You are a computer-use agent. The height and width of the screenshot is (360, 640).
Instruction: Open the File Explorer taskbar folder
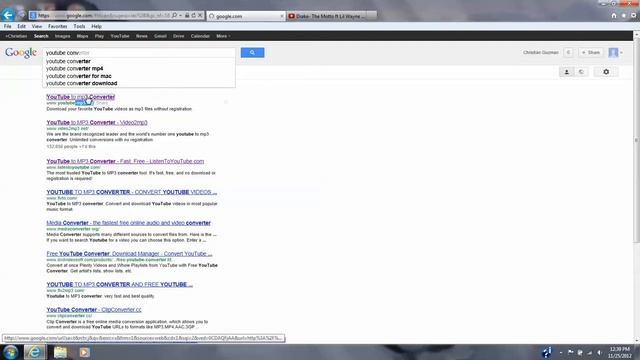click(x=60, y=352)
